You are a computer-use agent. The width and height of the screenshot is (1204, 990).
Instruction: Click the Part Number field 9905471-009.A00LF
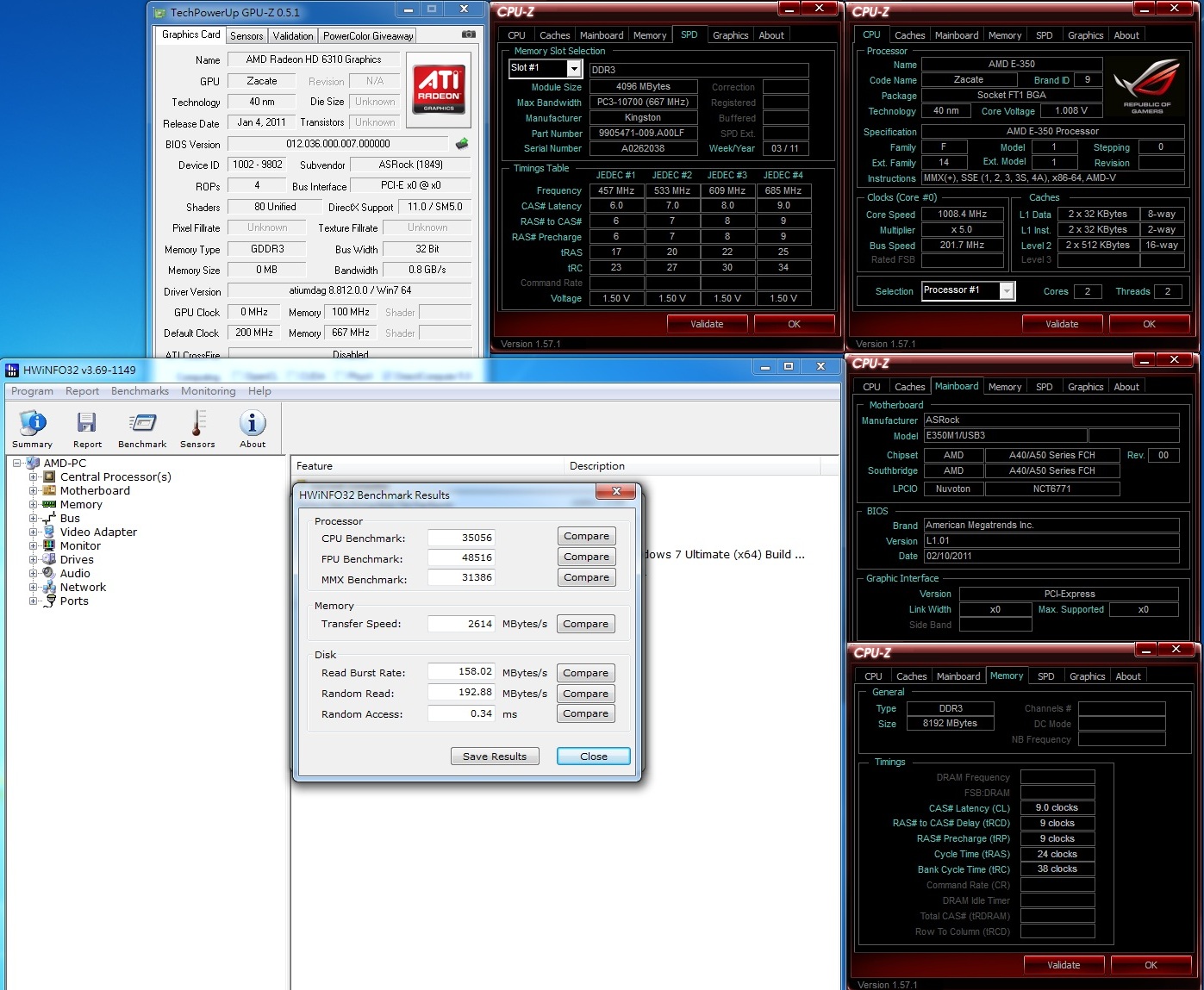pyautogui.click(x=643, y=134)
